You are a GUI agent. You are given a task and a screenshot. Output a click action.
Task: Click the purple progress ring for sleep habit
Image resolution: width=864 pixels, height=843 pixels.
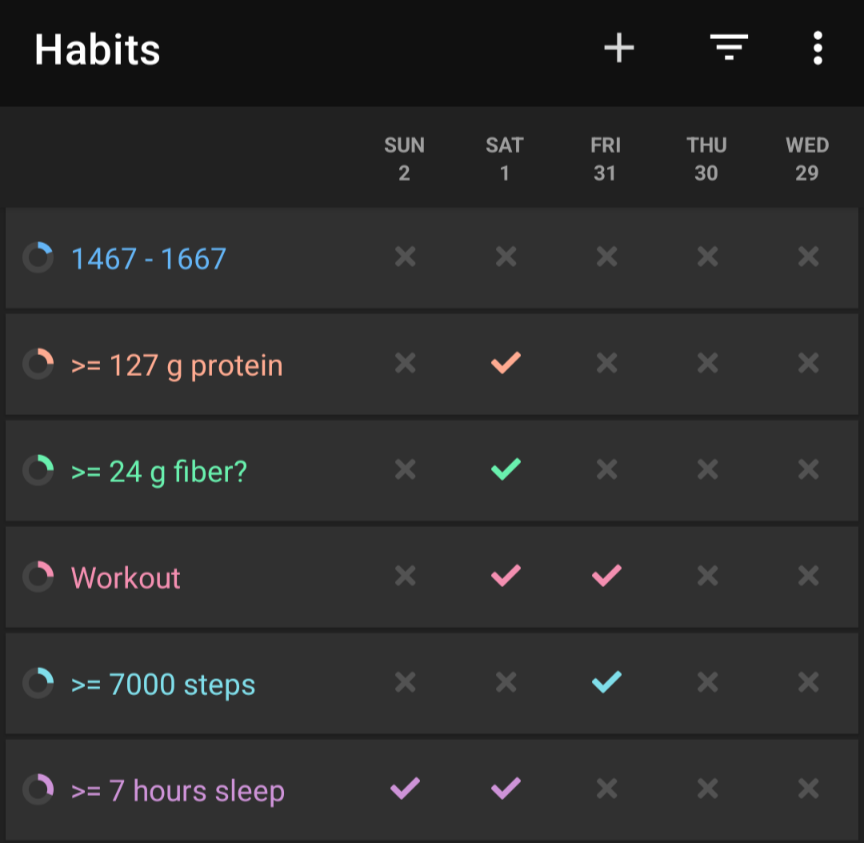(x=38, y=790)
